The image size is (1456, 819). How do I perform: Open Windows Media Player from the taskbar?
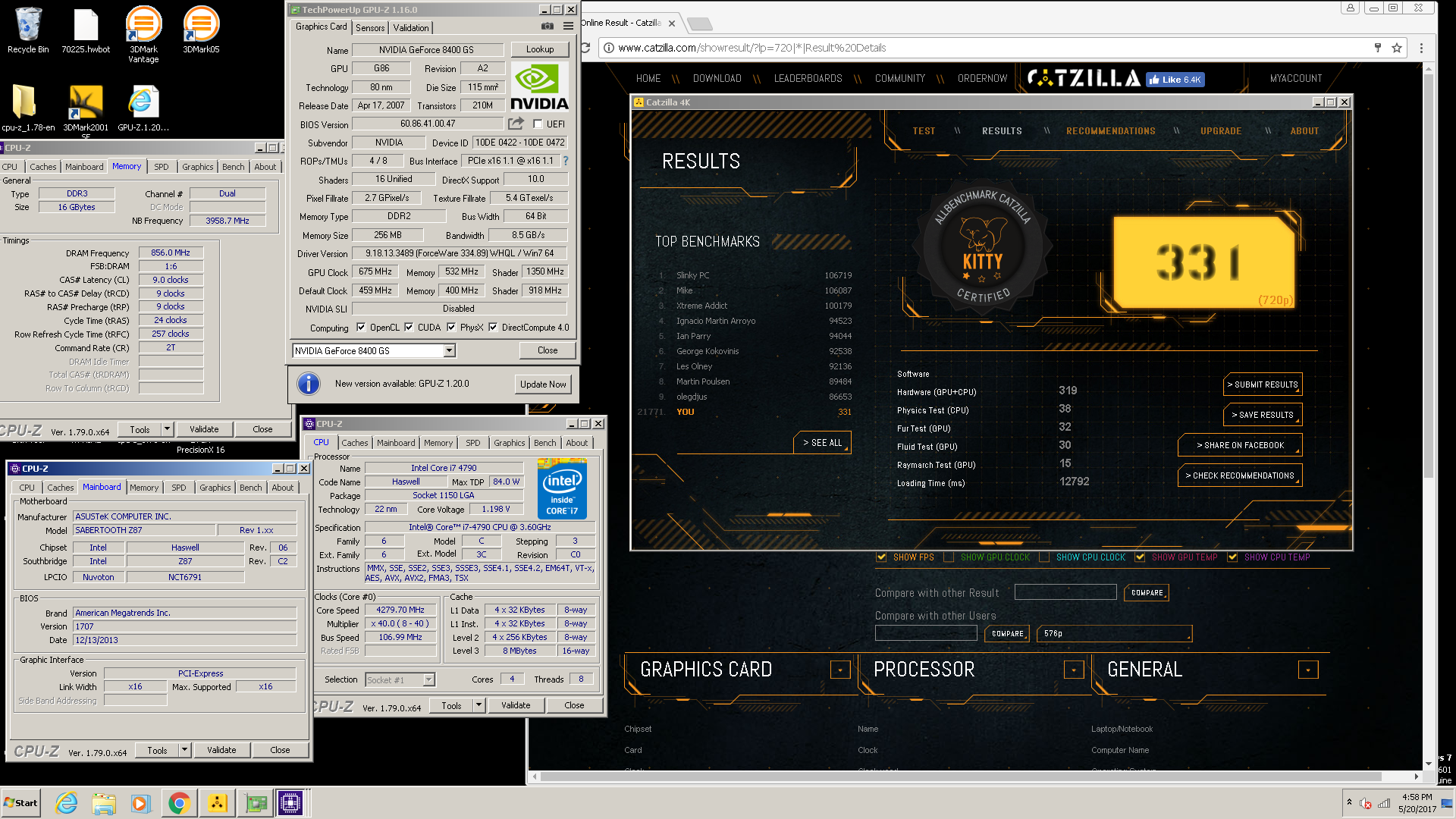141,803
